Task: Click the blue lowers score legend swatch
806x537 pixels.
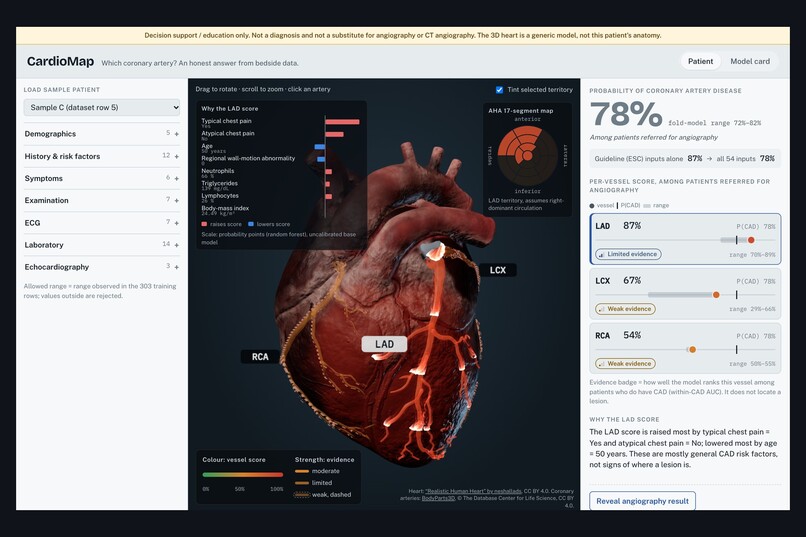Action: [x=251, y=224]
